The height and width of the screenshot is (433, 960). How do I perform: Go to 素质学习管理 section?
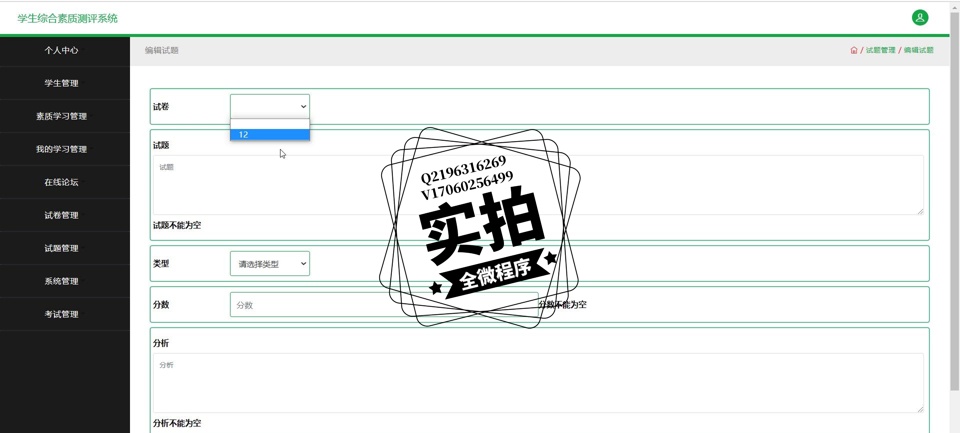point(62,116)
